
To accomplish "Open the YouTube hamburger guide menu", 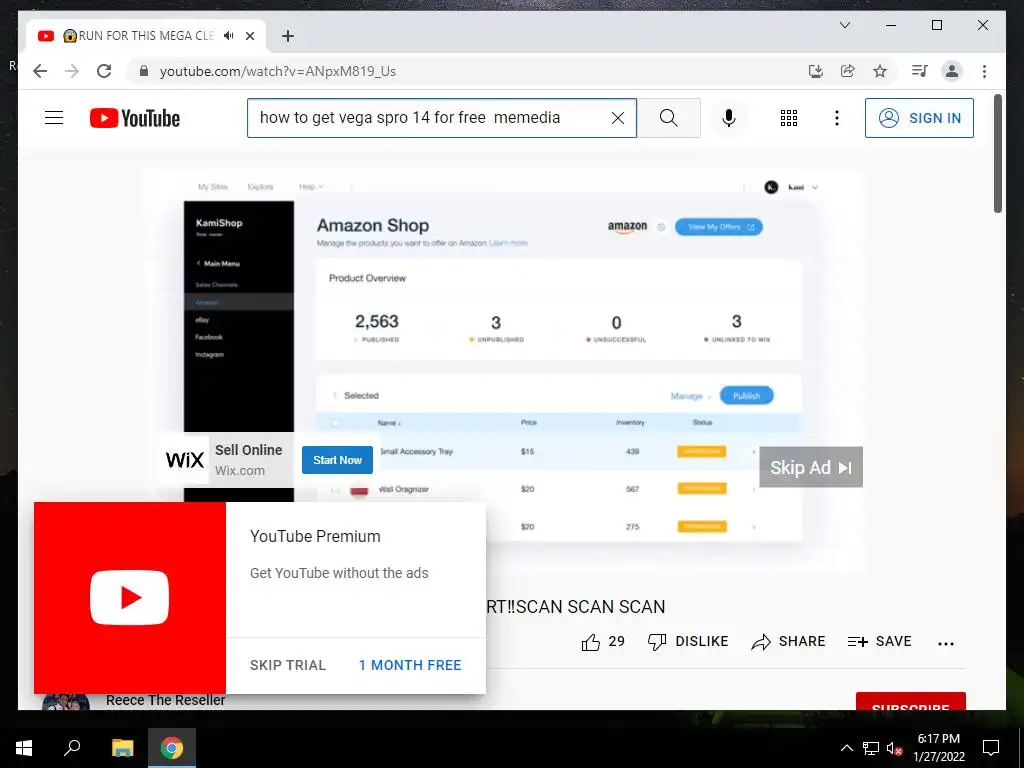I will click(54, 118).
